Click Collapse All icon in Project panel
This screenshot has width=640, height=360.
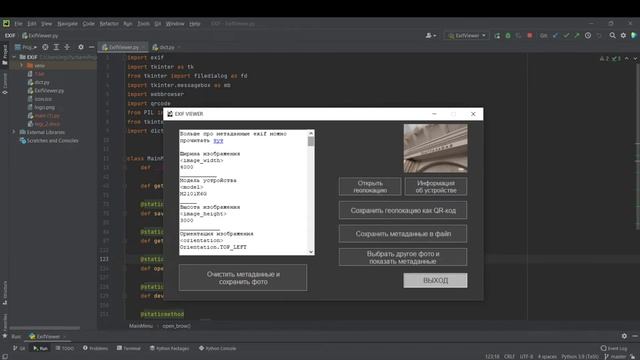coord(67,47)
